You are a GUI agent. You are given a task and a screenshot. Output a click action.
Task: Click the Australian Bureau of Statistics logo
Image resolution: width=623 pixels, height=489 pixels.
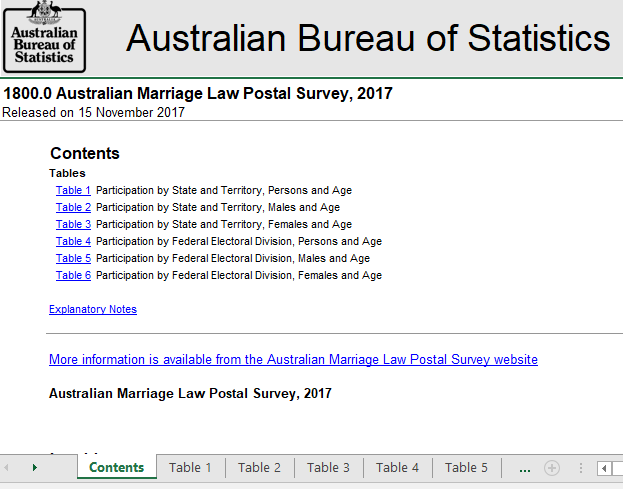point(43,37)
